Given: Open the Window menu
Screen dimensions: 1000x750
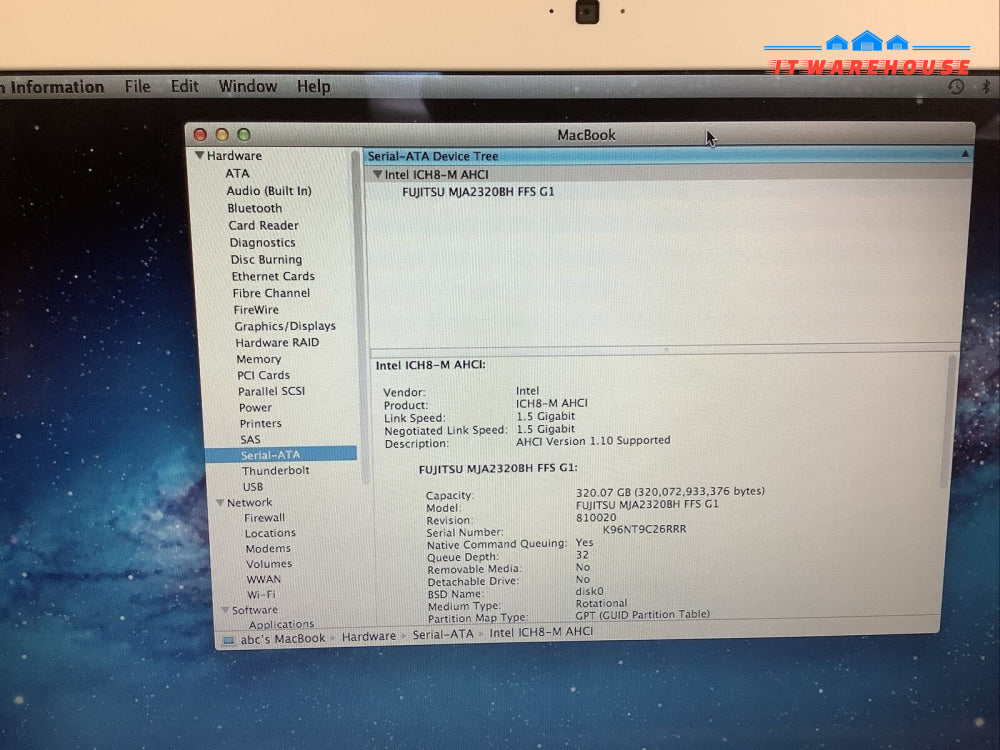Looking at the screenshot, I should [247, 86].
